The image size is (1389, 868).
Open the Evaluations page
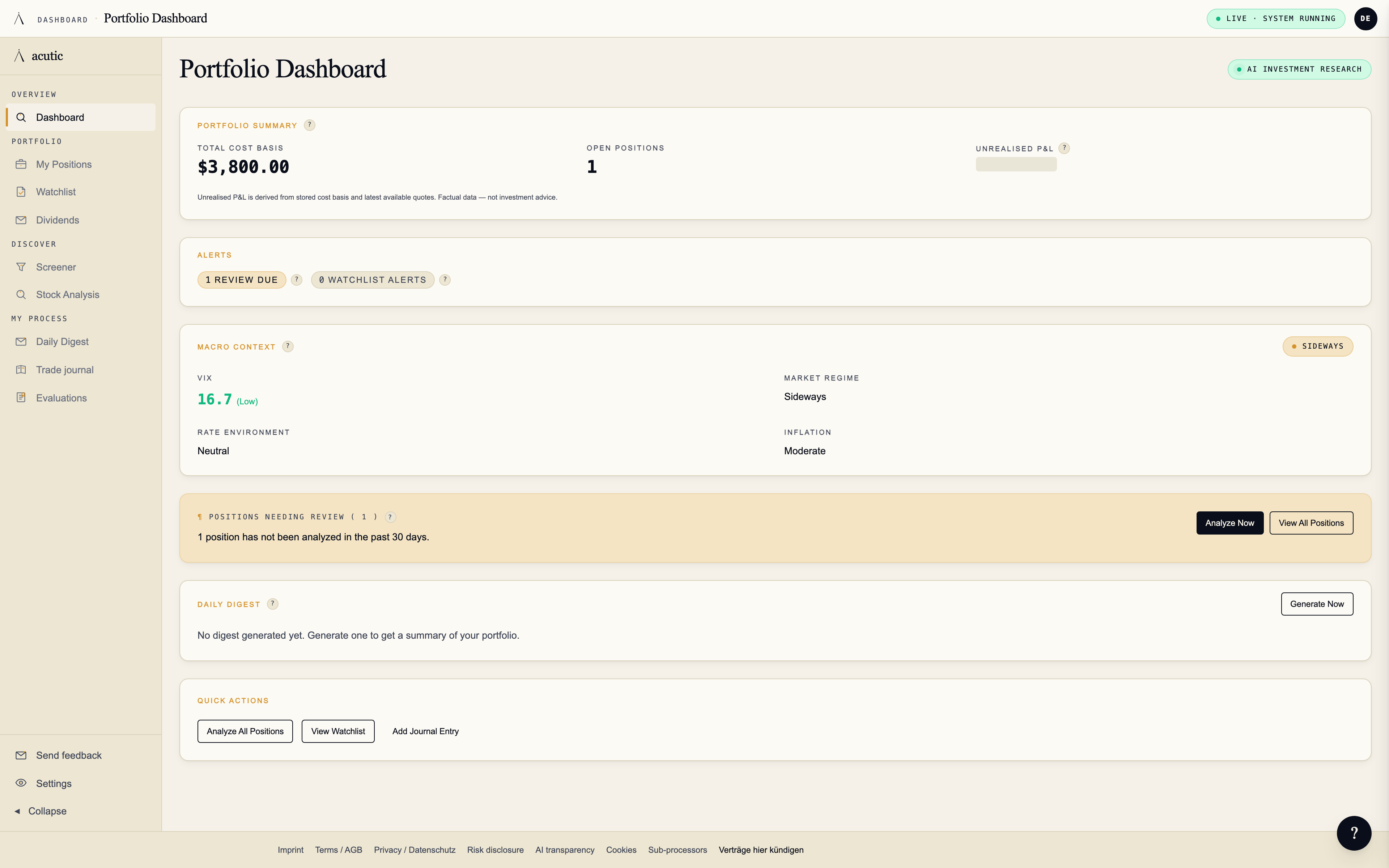pyautogui.click(x=80, y=398)
